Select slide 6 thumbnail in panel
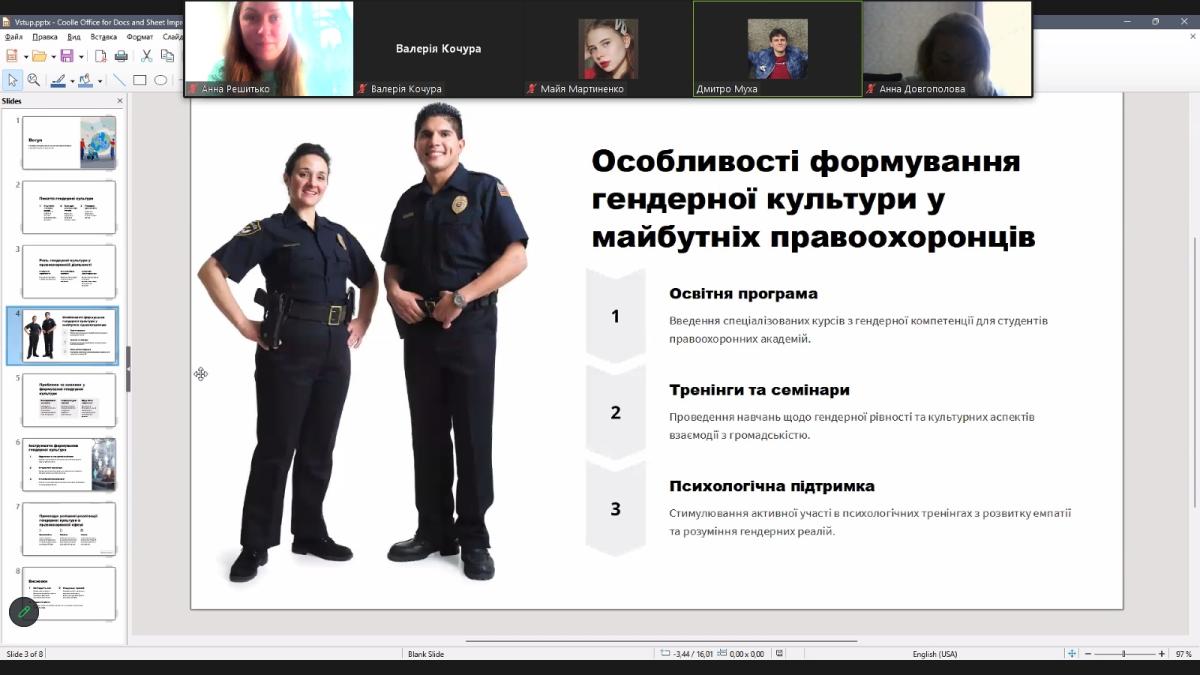This screenshot has height=675, width=1200. tap(69, 464)
